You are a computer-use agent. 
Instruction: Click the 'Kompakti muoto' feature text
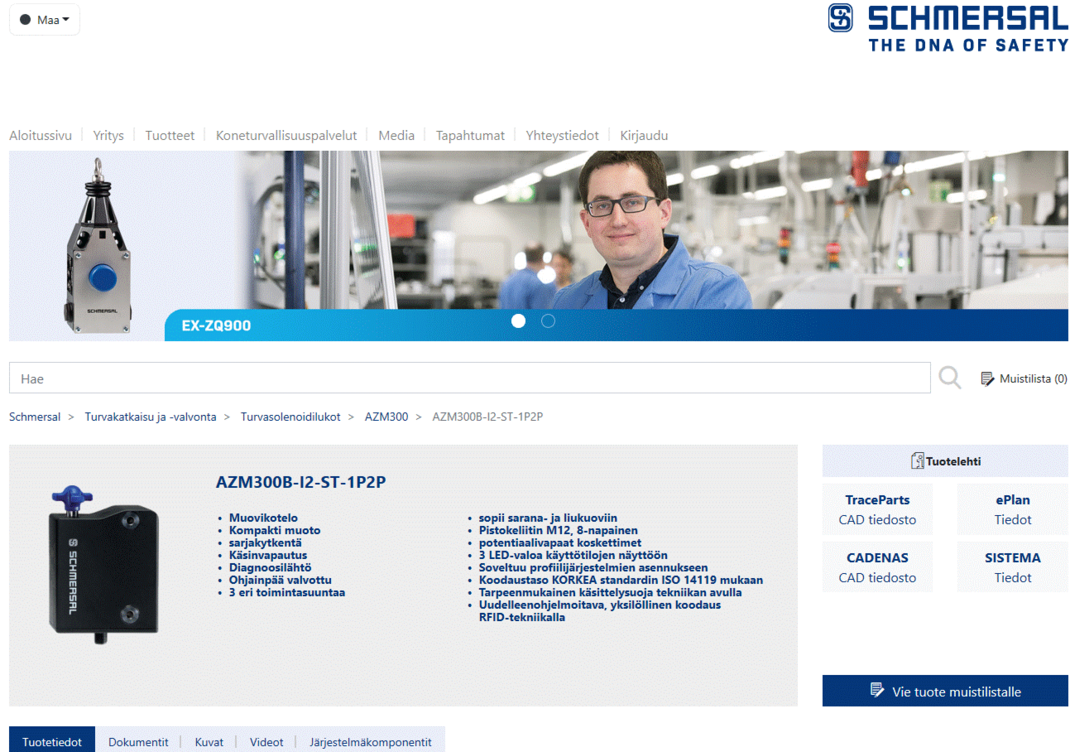pos(274,530)
